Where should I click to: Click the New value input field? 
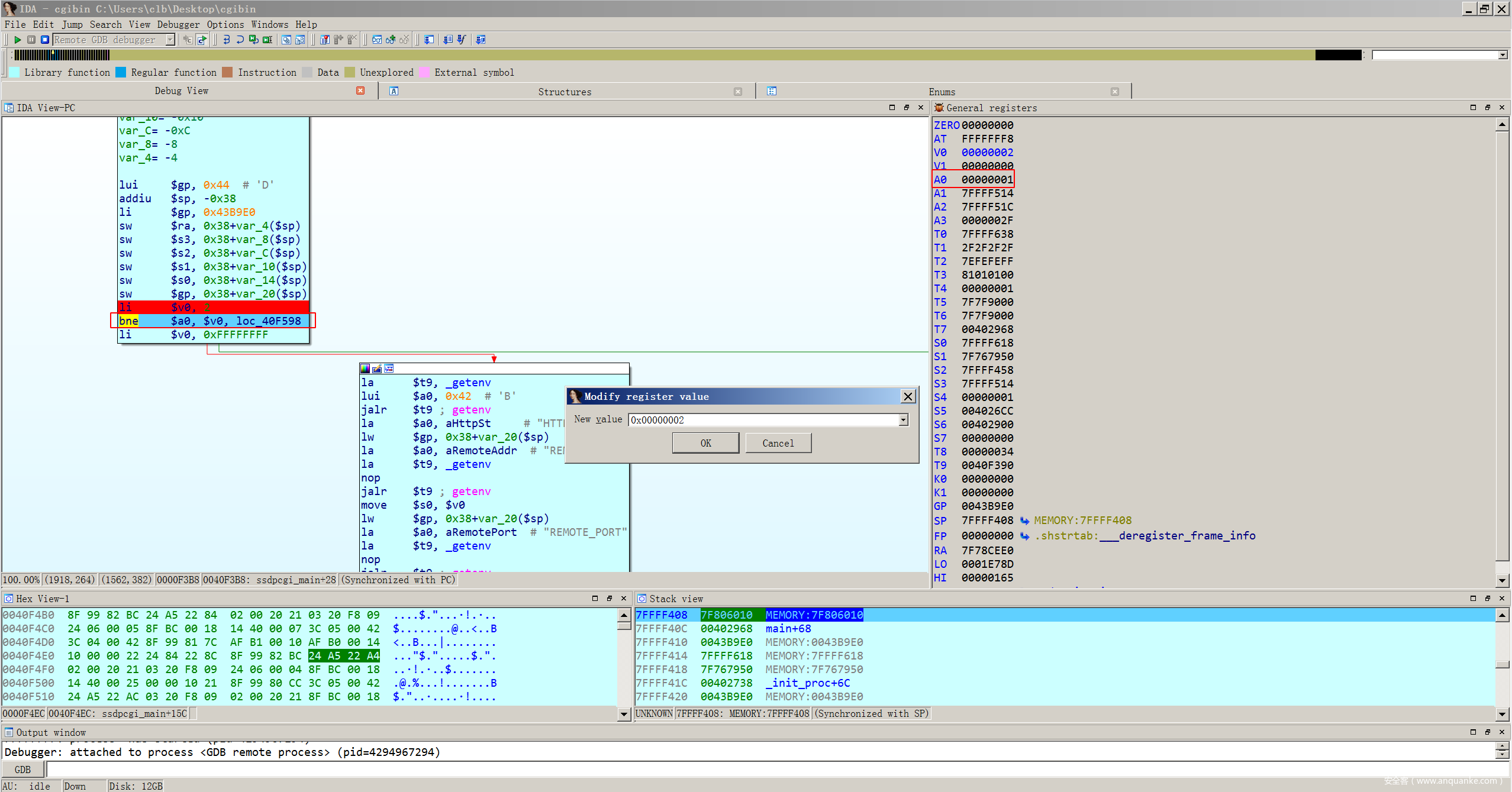click(x=763, y=420)
